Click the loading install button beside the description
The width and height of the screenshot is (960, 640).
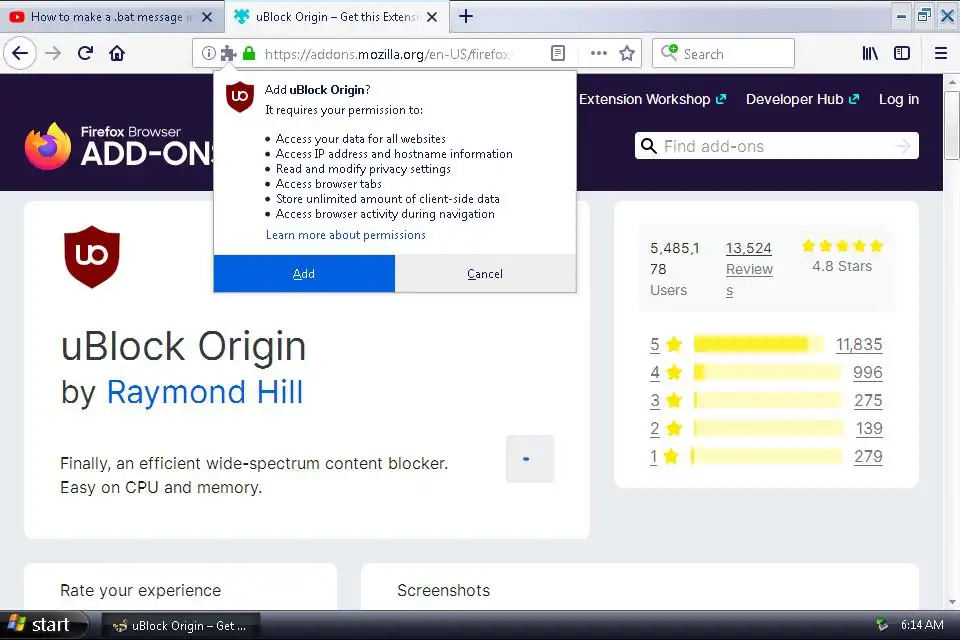coord(530,459)
